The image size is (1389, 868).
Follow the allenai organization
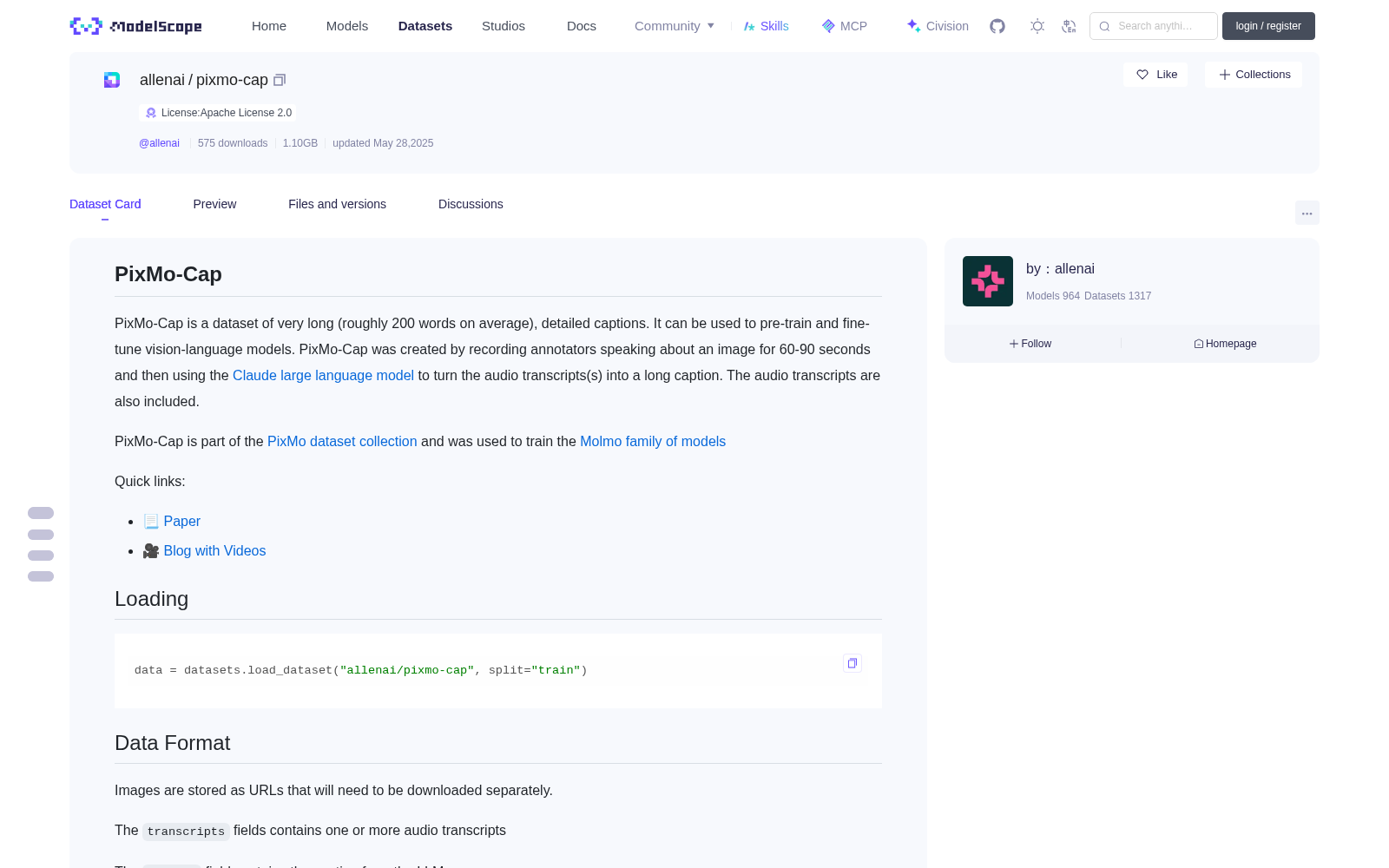[1030, 344]
